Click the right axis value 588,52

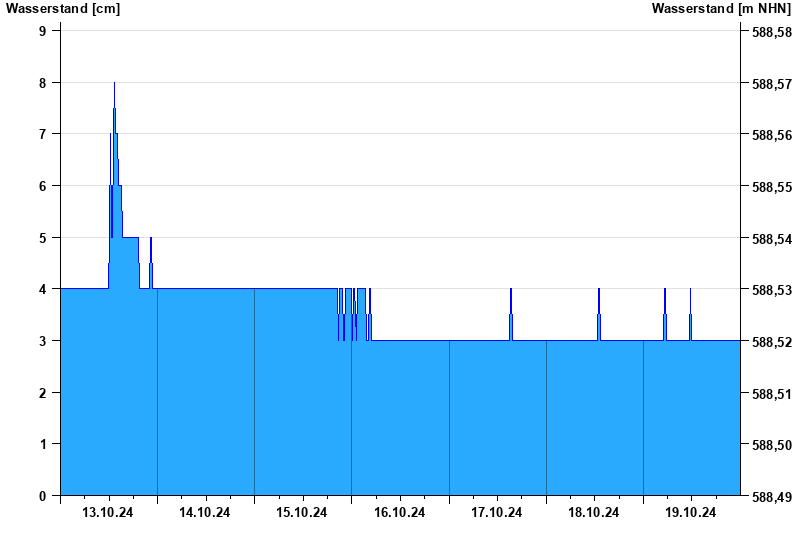[x=772, y=342]
